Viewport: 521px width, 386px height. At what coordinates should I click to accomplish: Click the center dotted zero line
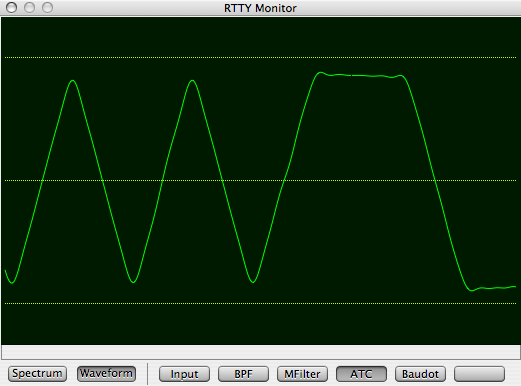click(x=260, y=180)
